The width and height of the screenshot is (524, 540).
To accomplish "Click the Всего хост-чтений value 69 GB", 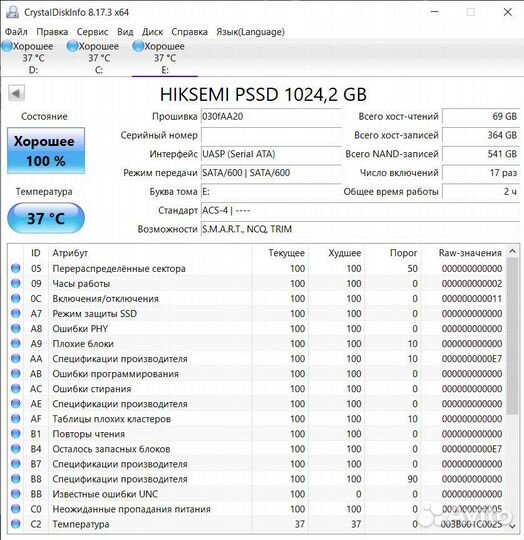I will click(481, 116).
